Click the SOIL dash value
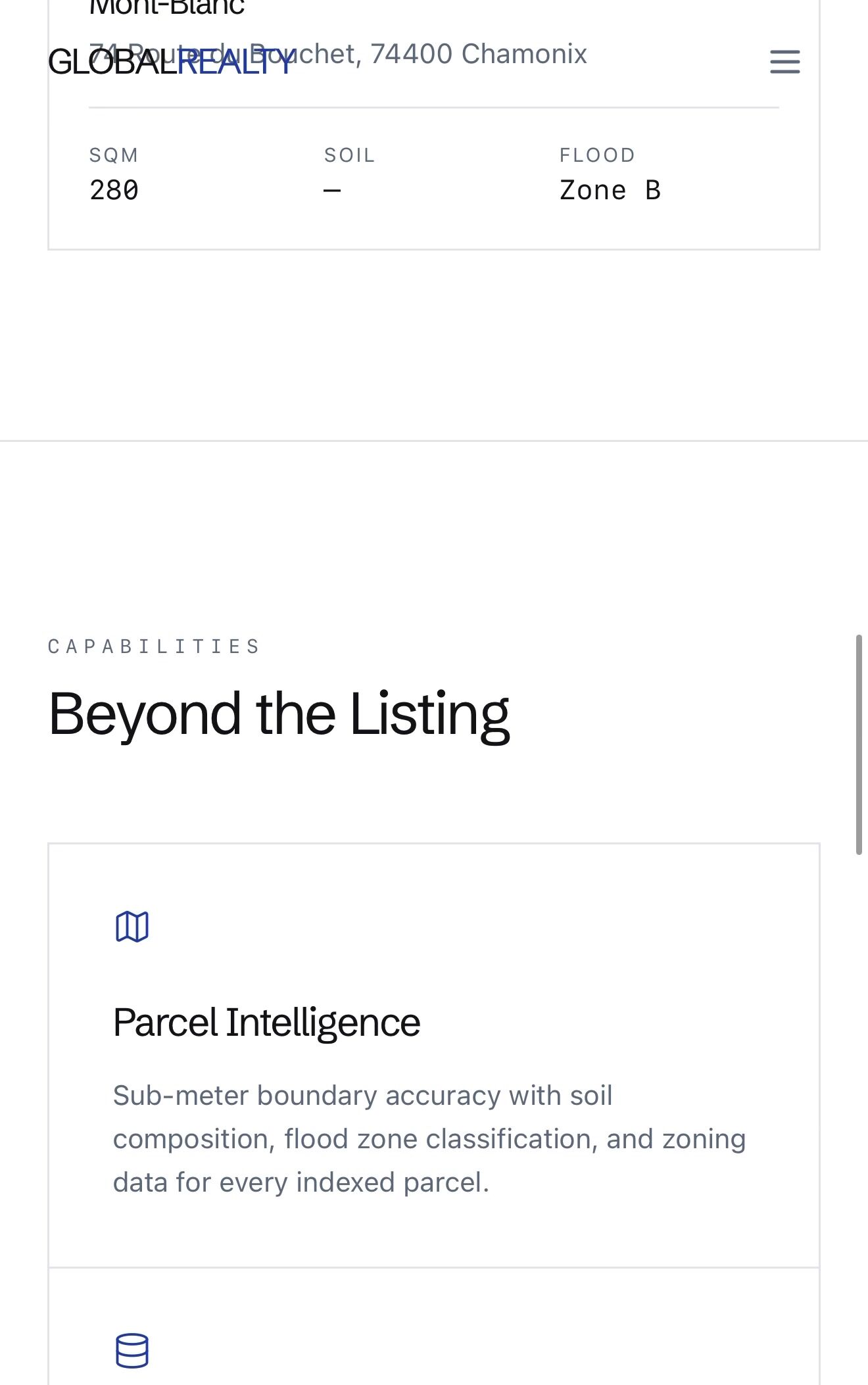868x1385 pixels. click(332, 191)
